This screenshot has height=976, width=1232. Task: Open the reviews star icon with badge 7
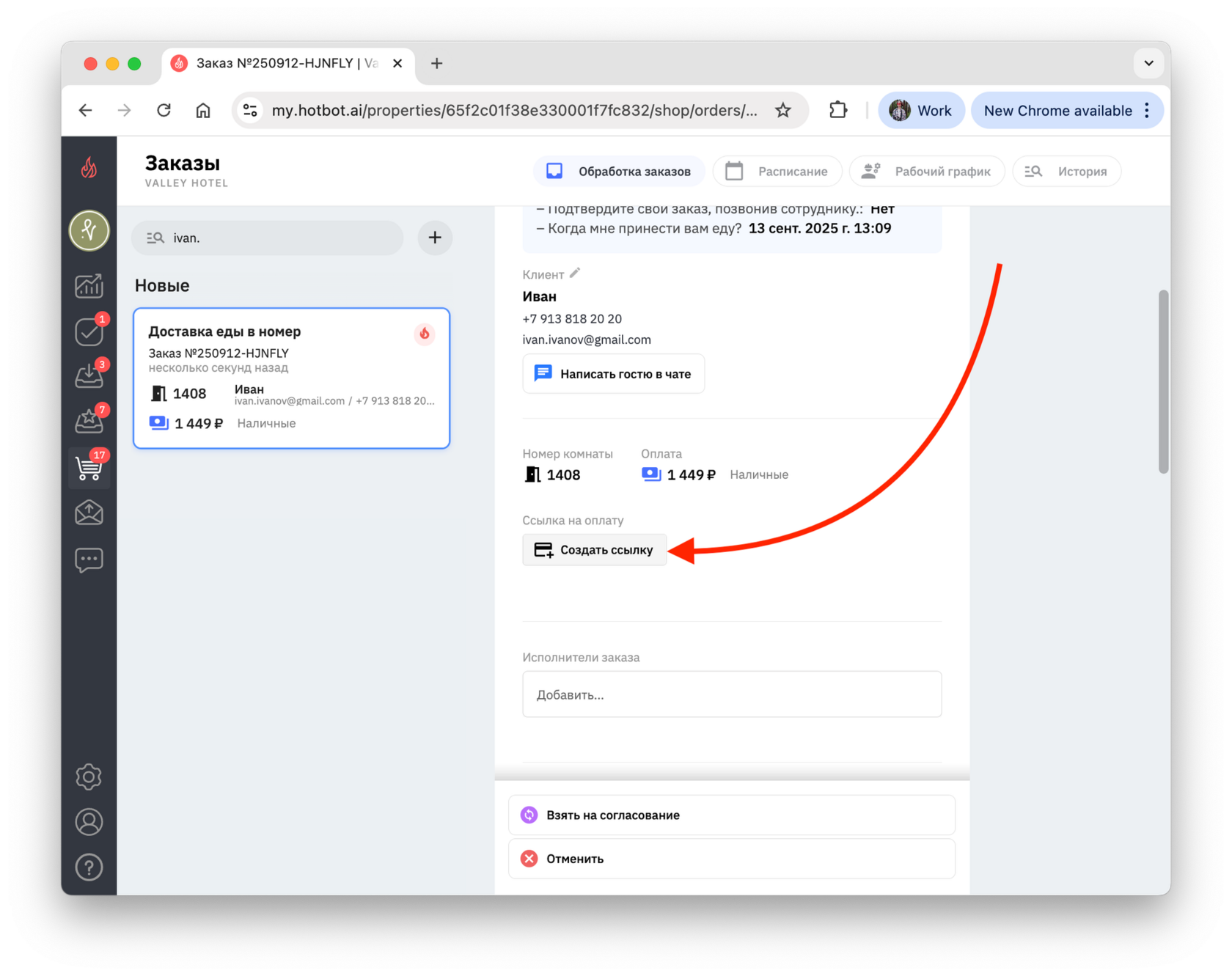pos(89,421)
